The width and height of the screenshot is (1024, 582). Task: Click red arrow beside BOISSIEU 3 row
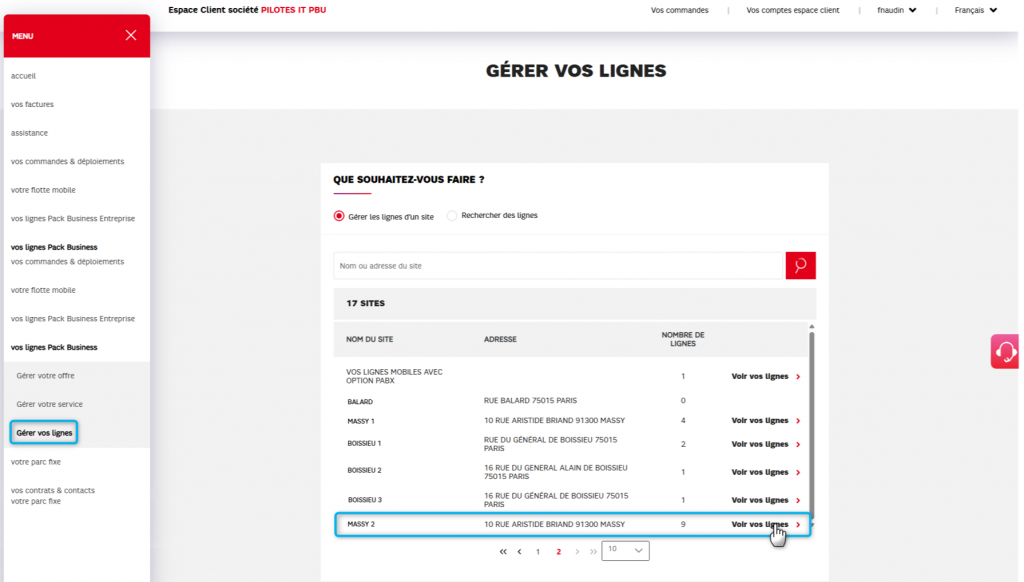coord(798,500)
